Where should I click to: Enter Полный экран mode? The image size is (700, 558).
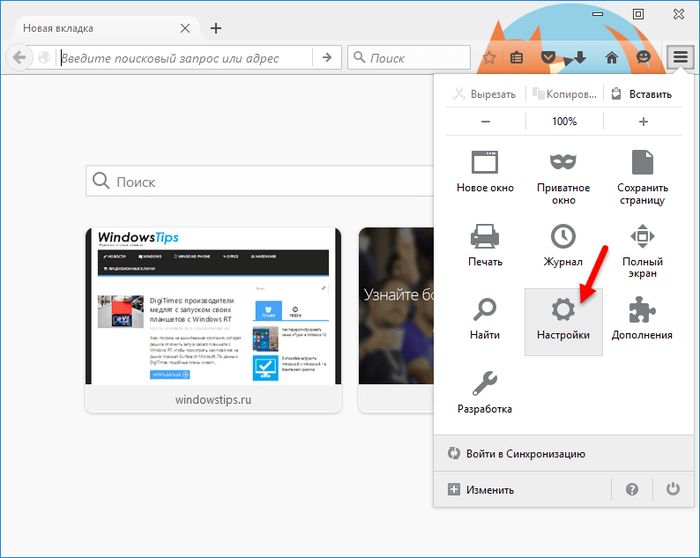click(642, 238)
